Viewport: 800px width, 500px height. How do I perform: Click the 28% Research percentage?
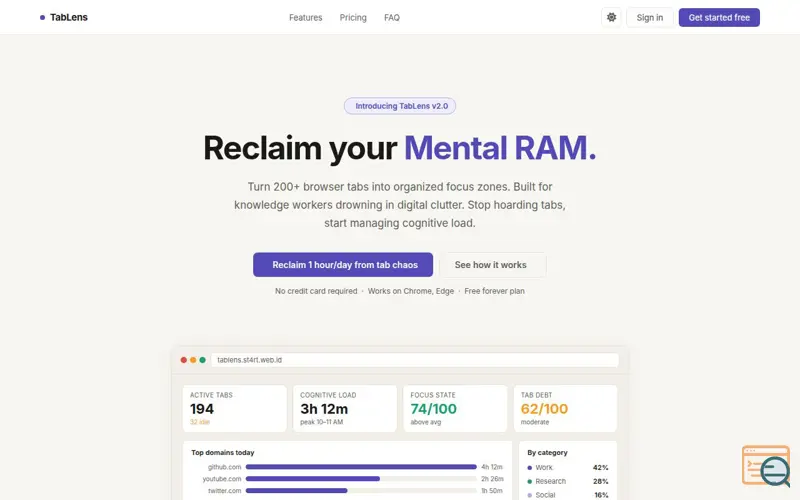click(601, 481)
